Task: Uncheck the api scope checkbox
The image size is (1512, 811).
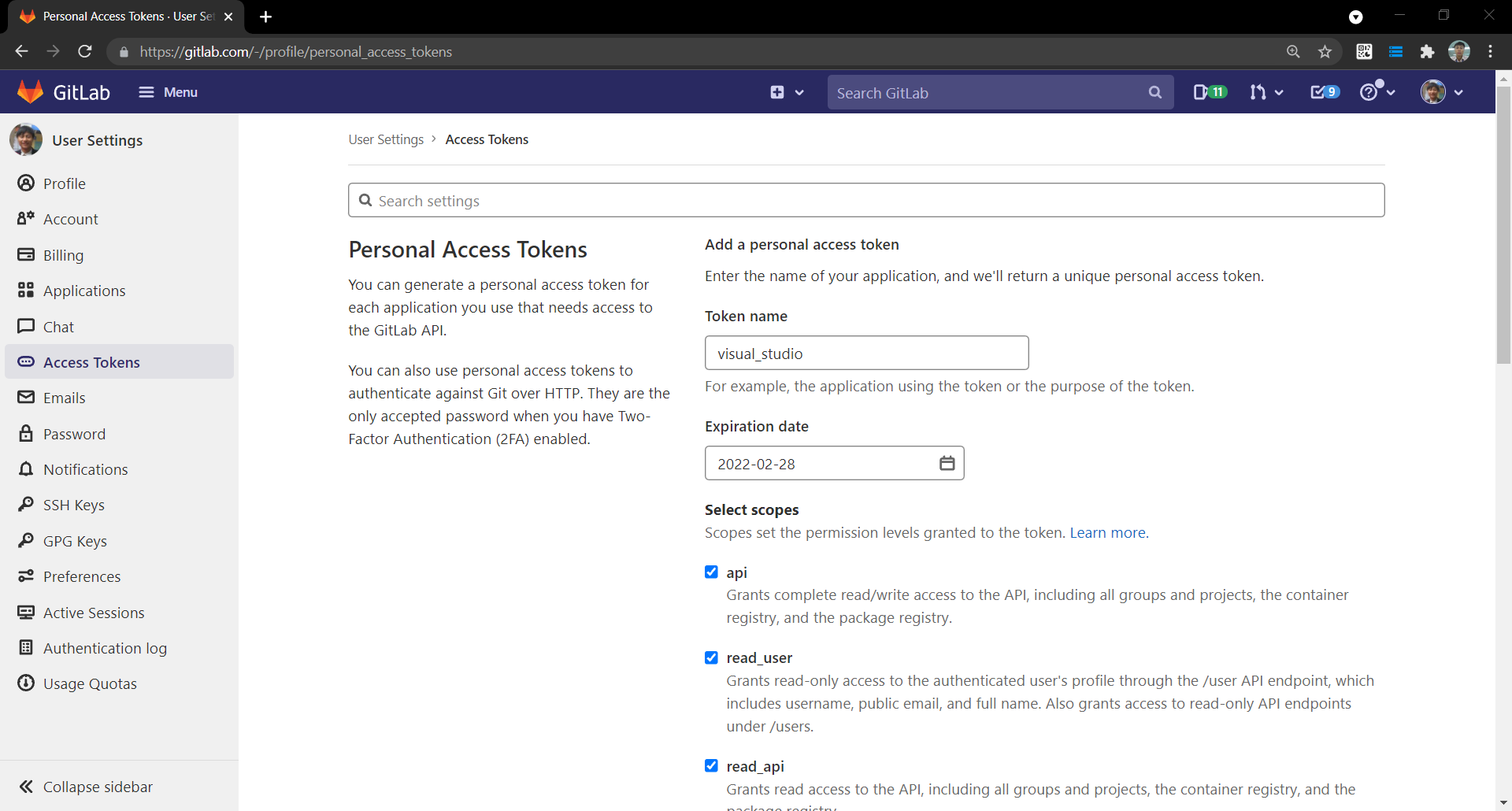Action: 711,572
